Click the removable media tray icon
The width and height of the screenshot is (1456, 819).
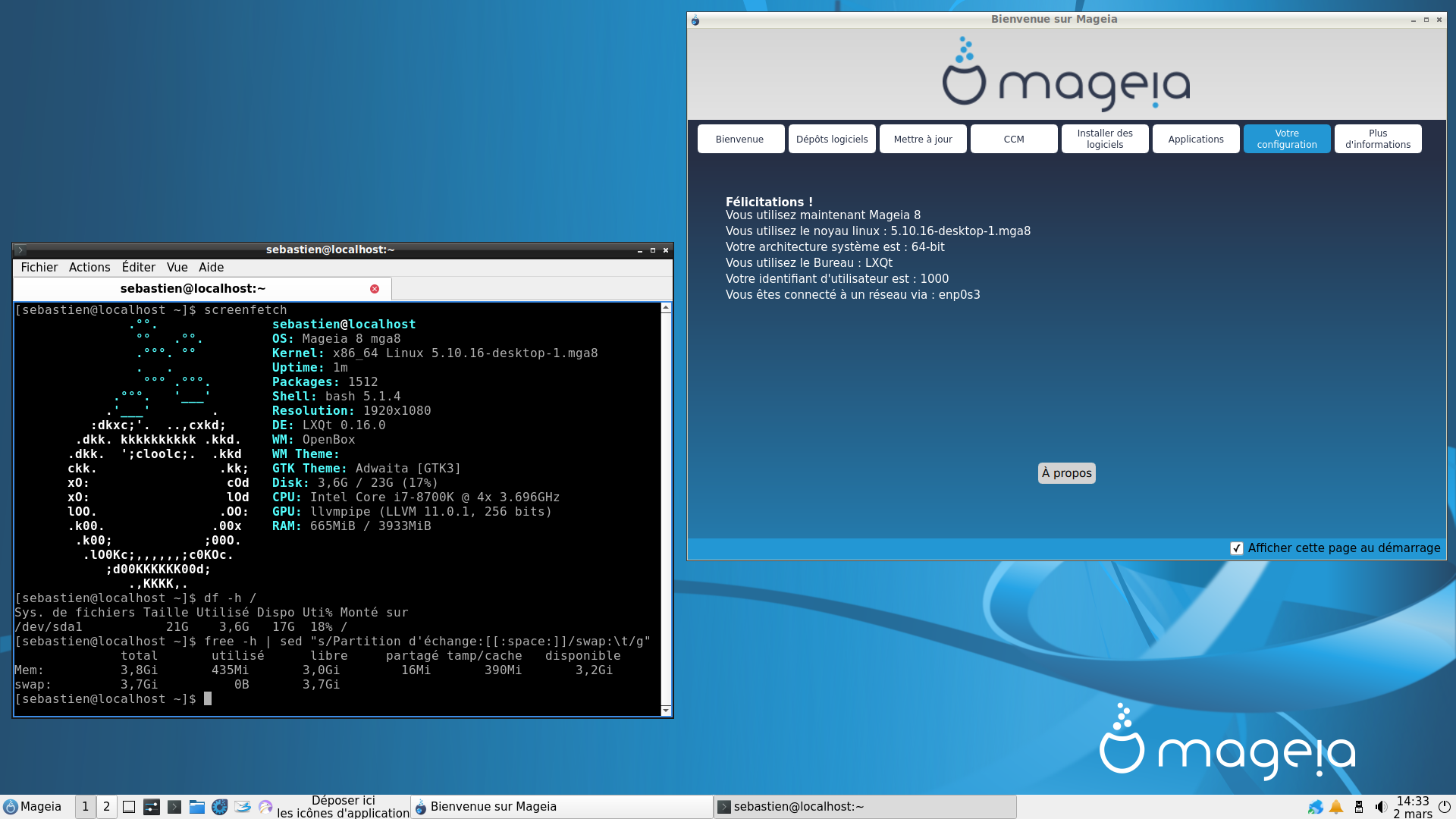(x=1359, y=807)
